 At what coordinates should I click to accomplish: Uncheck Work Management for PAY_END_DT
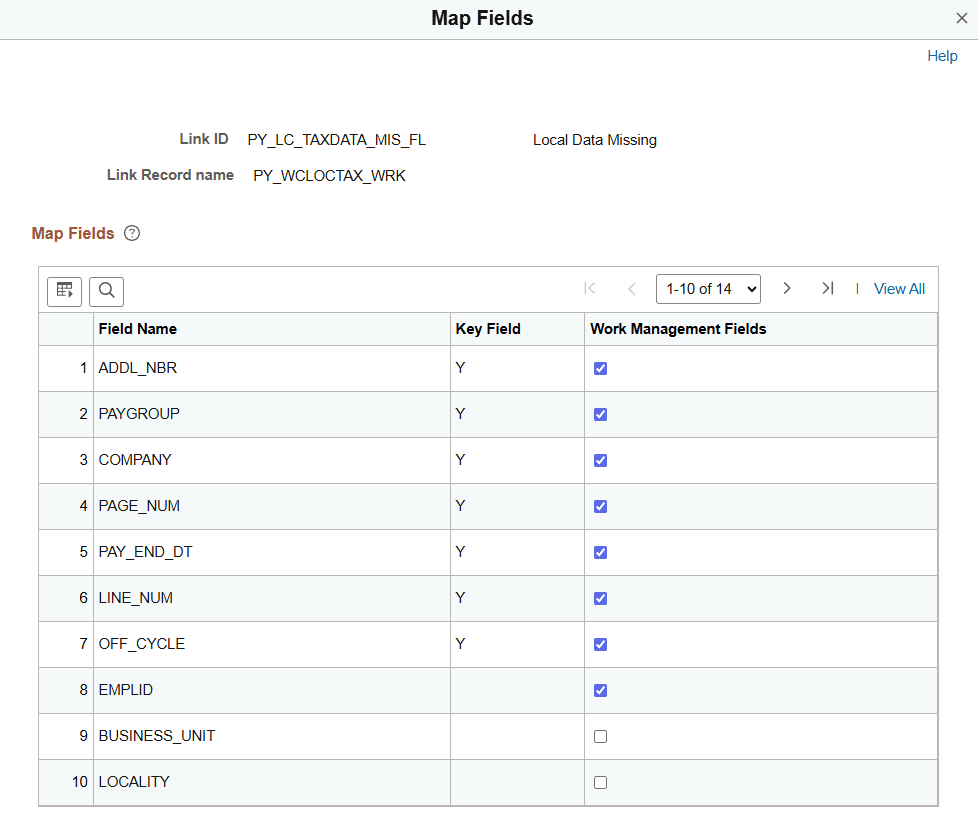[x=601, y=553]
